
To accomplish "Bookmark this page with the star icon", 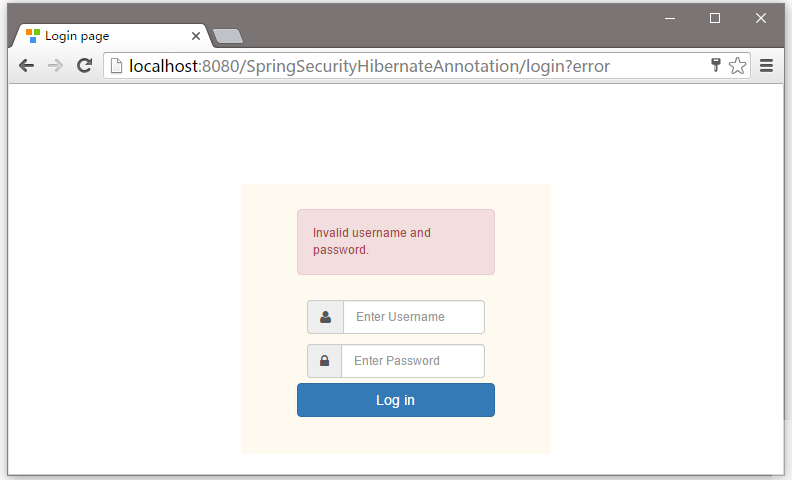I will (737, 66).
